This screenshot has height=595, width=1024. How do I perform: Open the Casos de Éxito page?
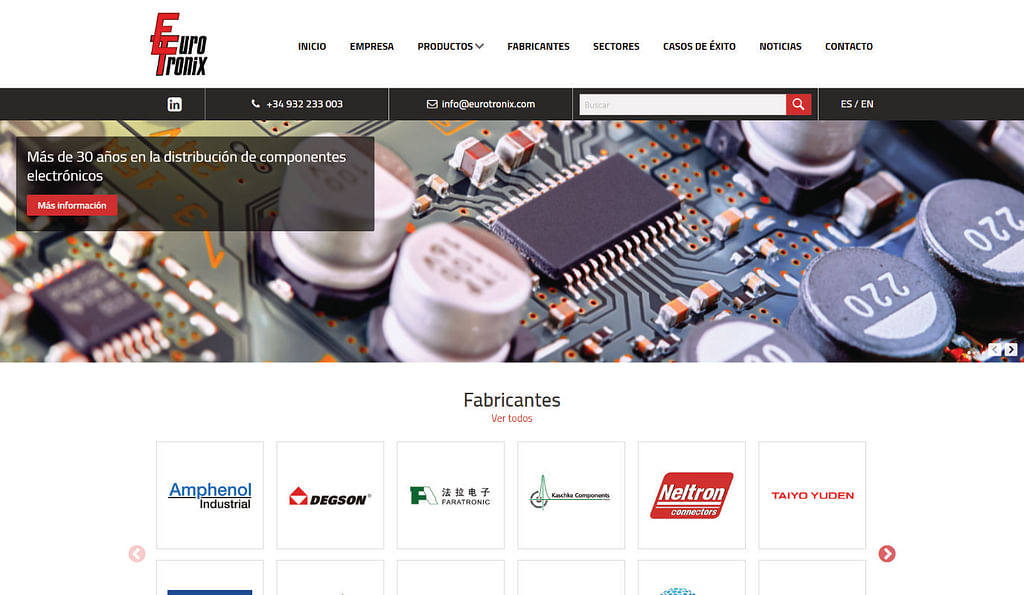pyautogui.click(x=699, y=46)
